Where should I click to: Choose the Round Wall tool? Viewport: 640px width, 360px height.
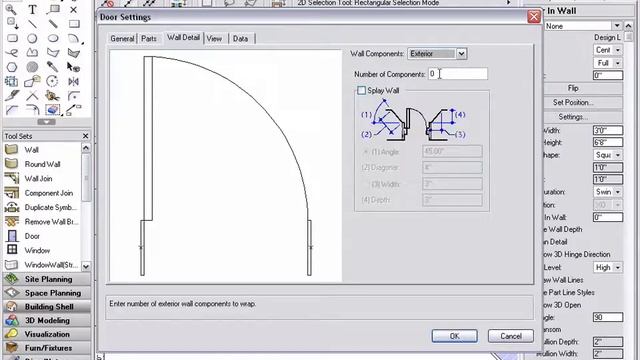43,164
